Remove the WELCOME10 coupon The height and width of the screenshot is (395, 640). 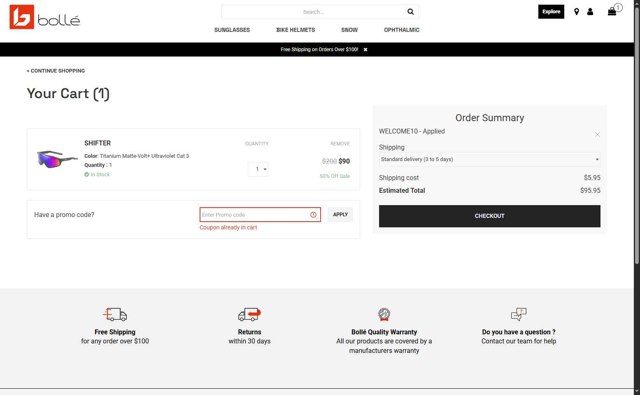coord(597,134)
